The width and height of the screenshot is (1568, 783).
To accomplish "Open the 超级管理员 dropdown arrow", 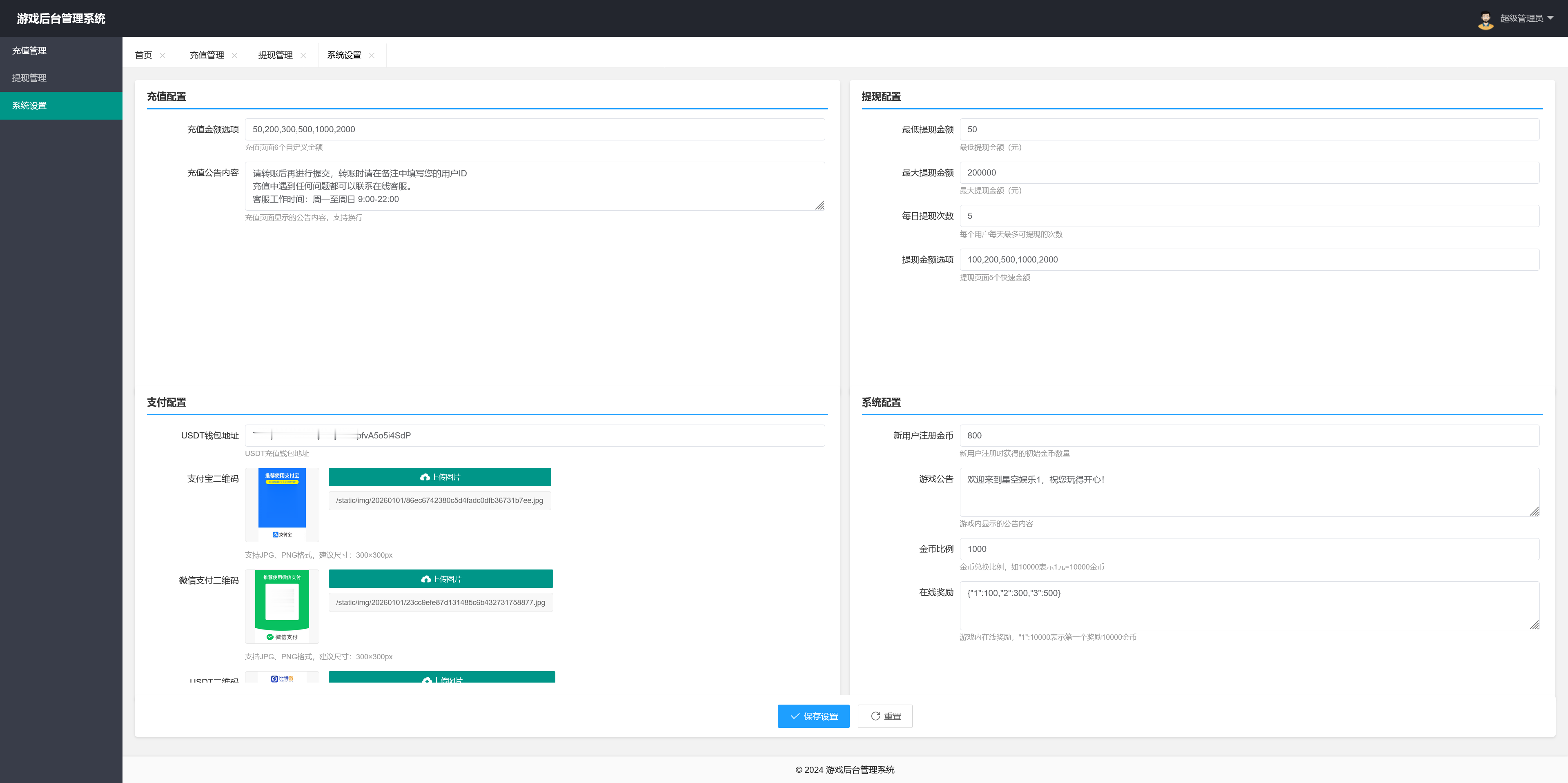I will pos(1550,18).
